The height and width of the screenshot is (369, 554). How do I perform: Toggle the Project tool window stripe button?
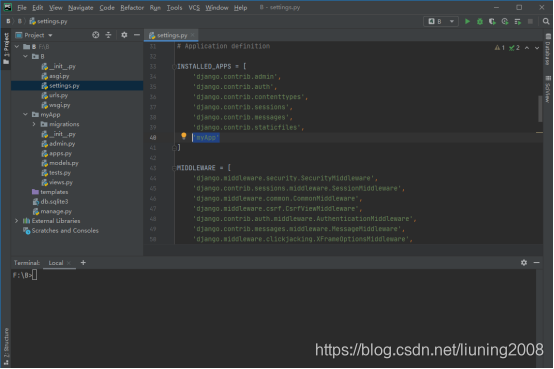6,48
